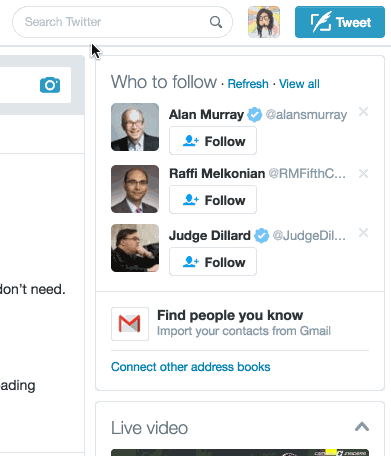Dismiss Alan Murray suggestion
Image resolution: width=391 pixels, height=456 pixels.
363,112
